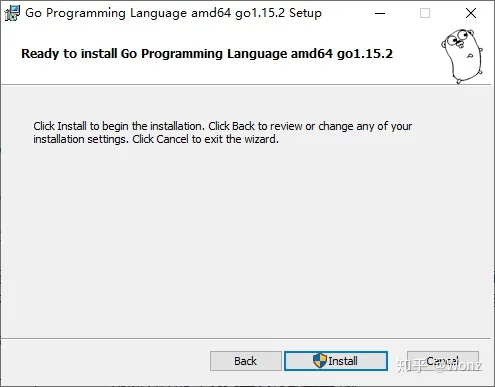The height and width of the screenshot is (387, 495).
Task: Click the empty gray content area
Action: point(247,240)
